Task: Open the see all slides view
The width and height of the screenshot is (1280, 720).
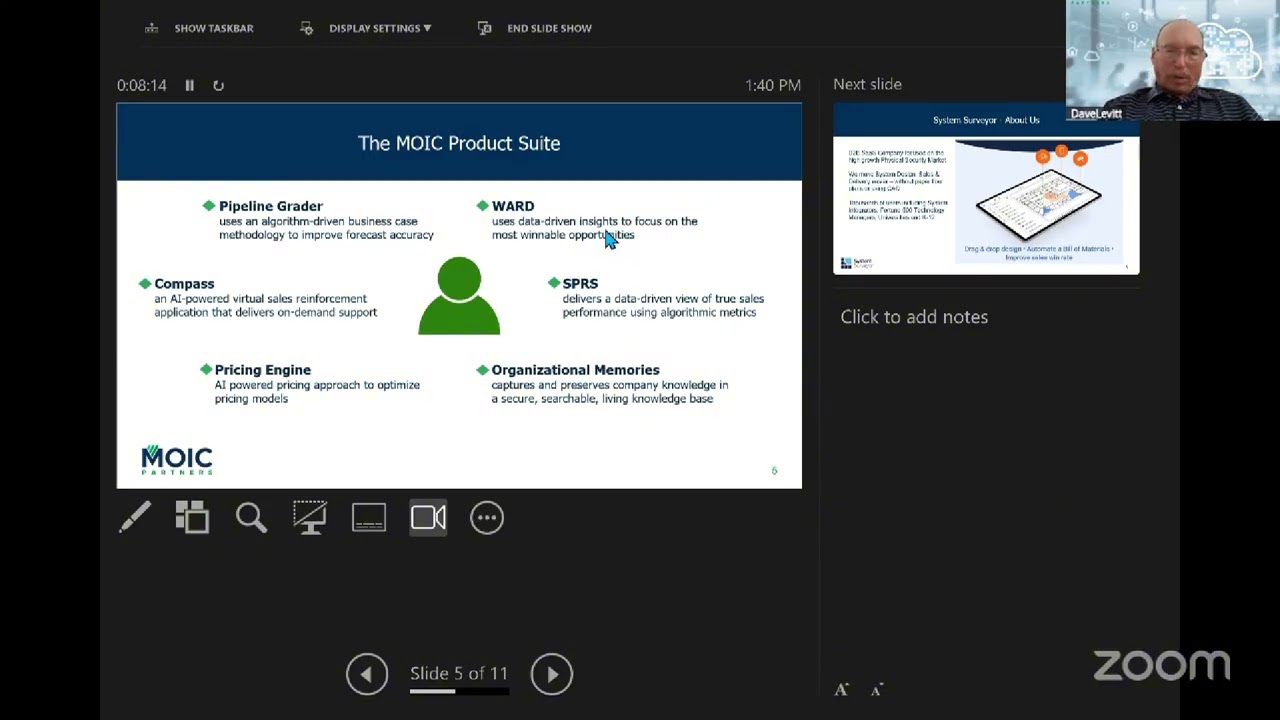Action: click(x=192, y=517)
